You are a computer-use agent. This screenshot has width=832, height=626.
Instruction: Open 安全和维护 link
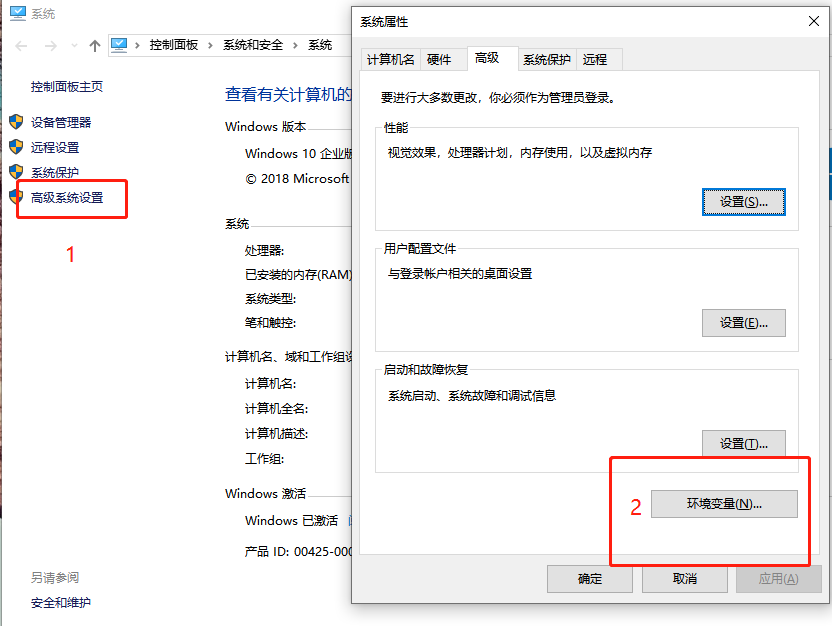click(x=60, y=603)
